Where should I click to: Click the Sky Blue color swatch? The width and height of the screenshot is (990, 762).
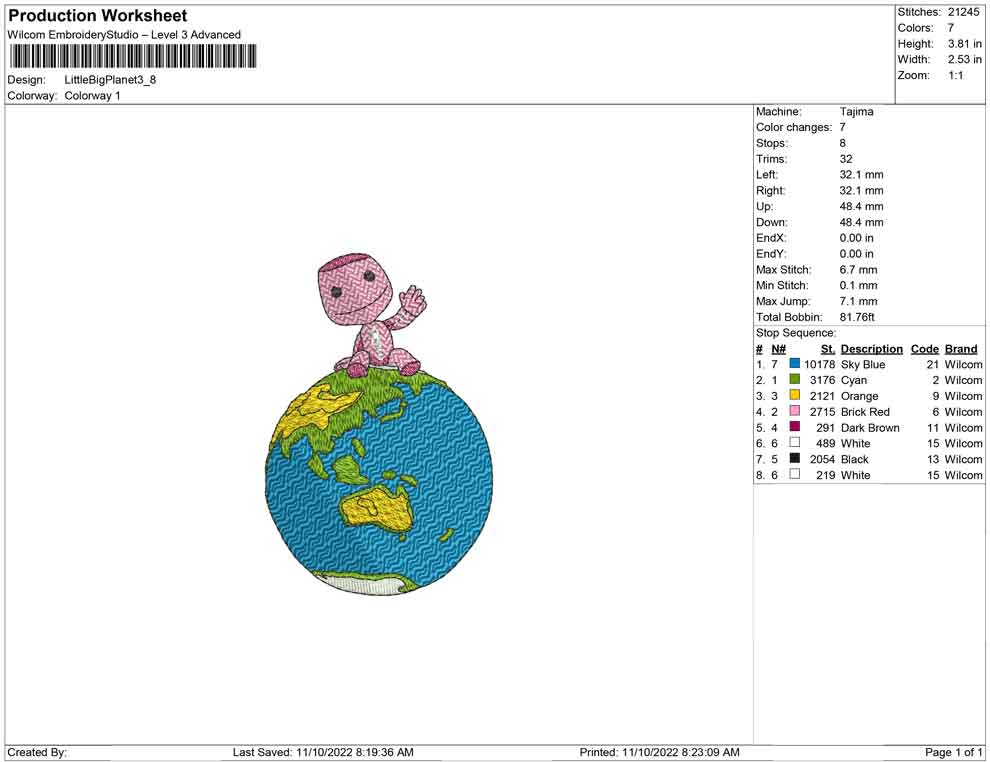tap(794, 364)
